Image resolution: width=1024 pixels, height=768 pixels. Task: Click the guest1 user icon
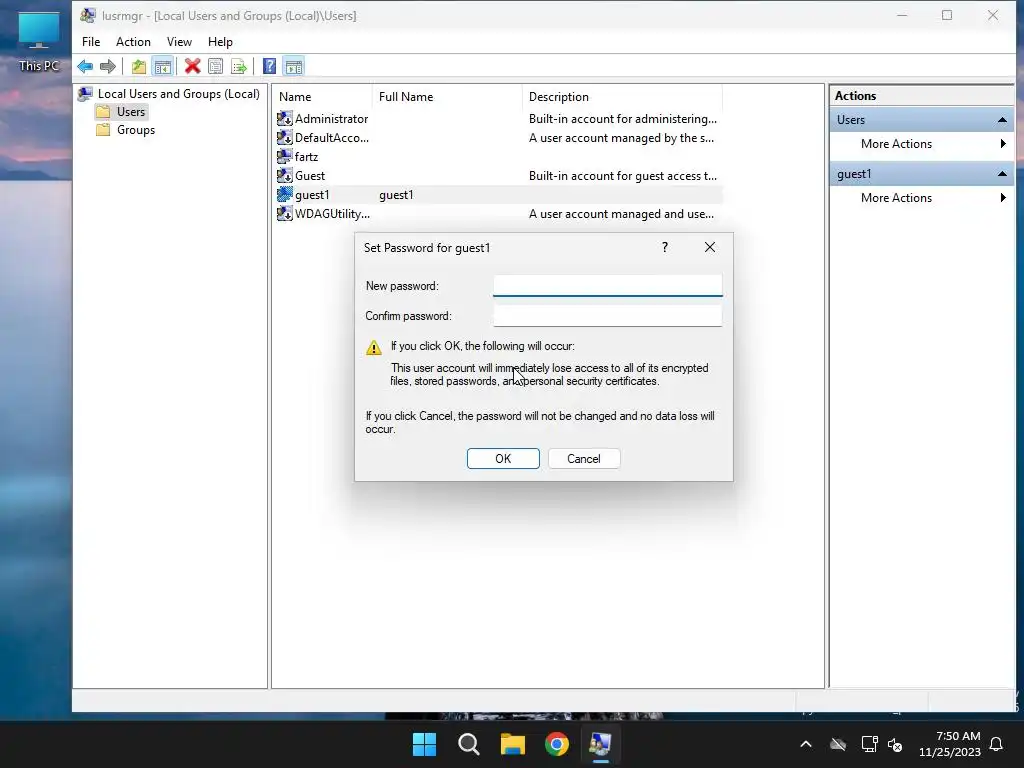pyautogui.click(x=285, y=195)
